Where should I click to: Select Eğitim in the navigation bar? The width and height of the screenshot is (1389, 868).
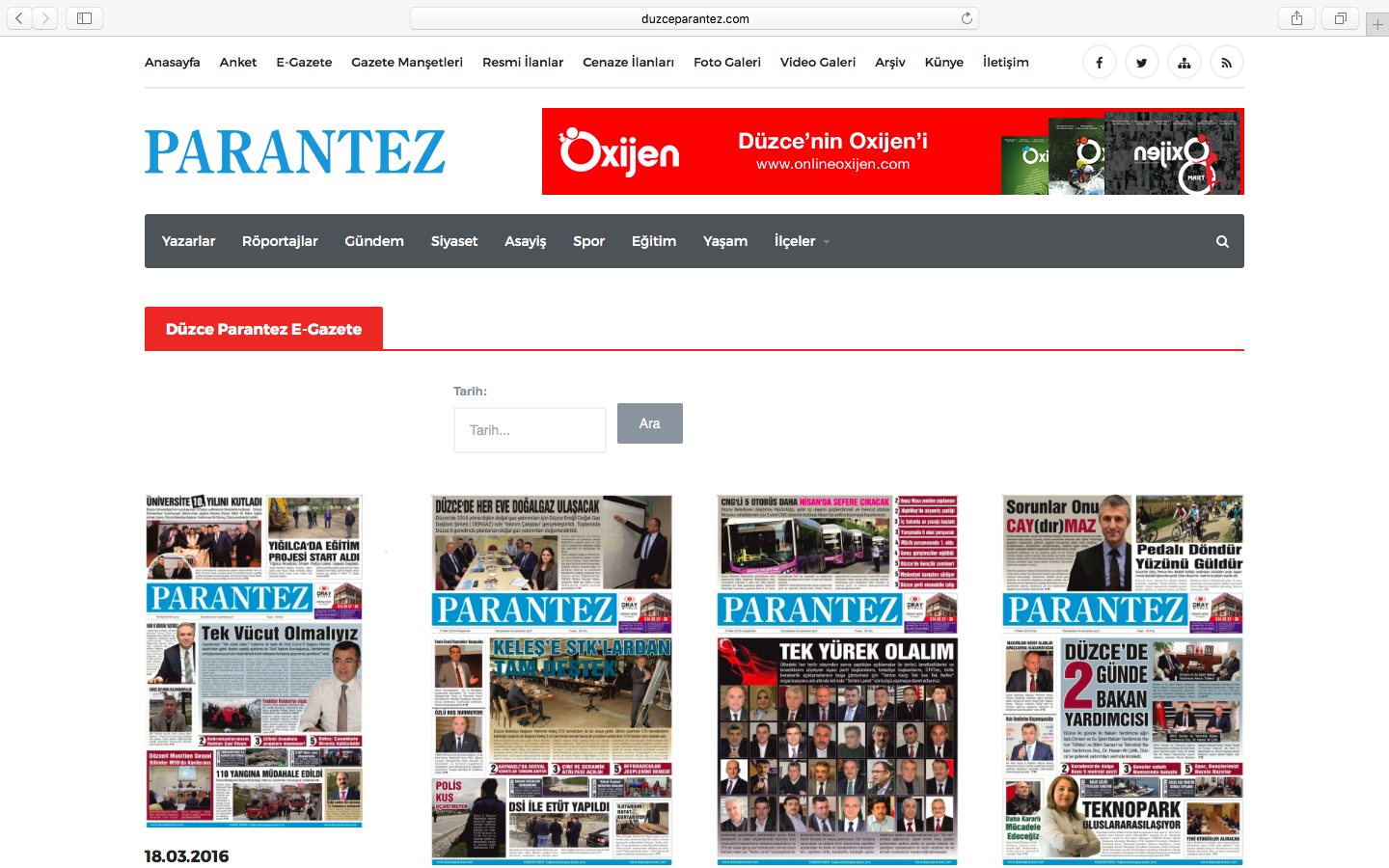[x=654, y=241]
